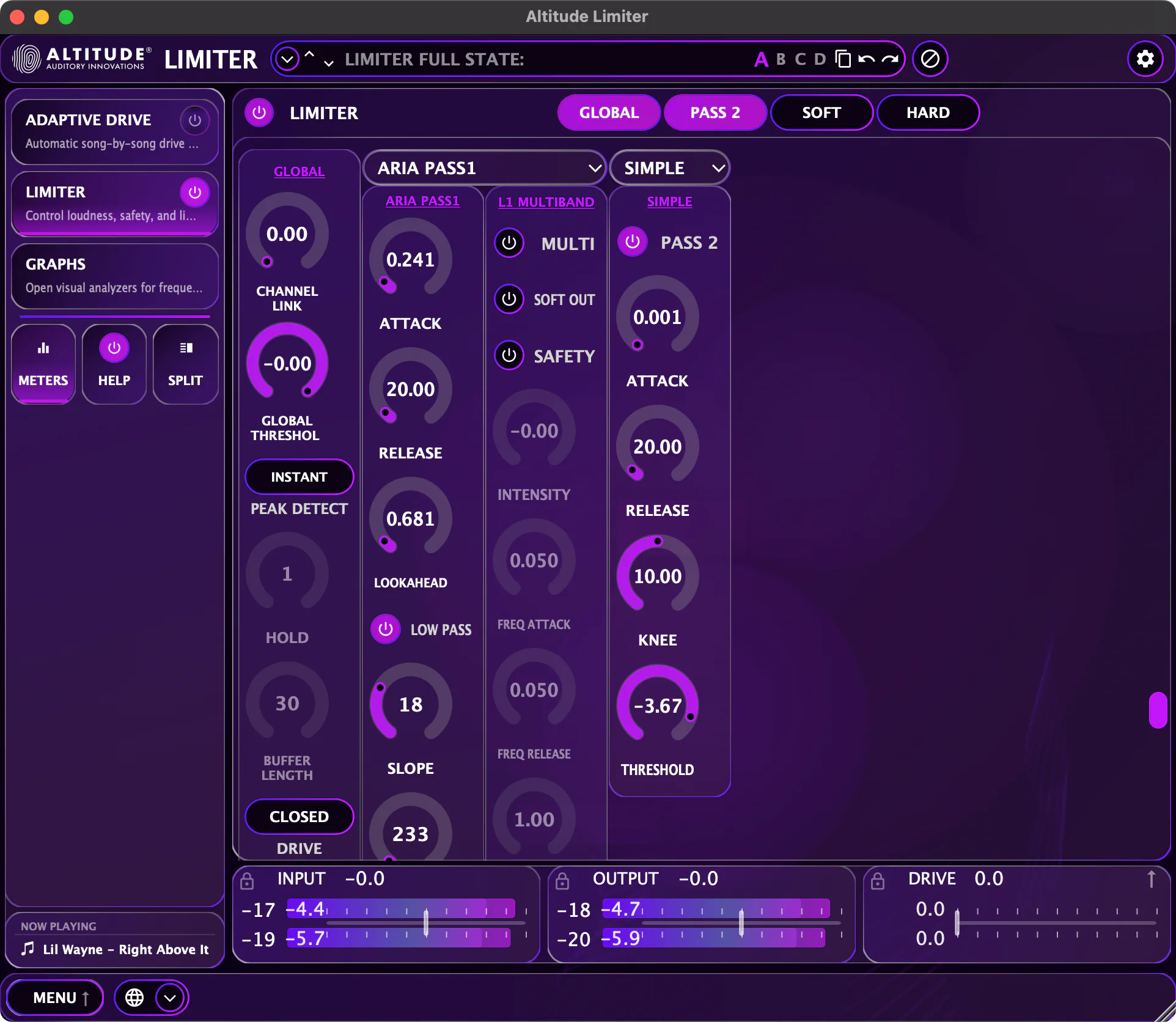Viewport: 1176px width, 1022px height.
Task: Toggle Limiter power in the sidebar
Action: 194,193
